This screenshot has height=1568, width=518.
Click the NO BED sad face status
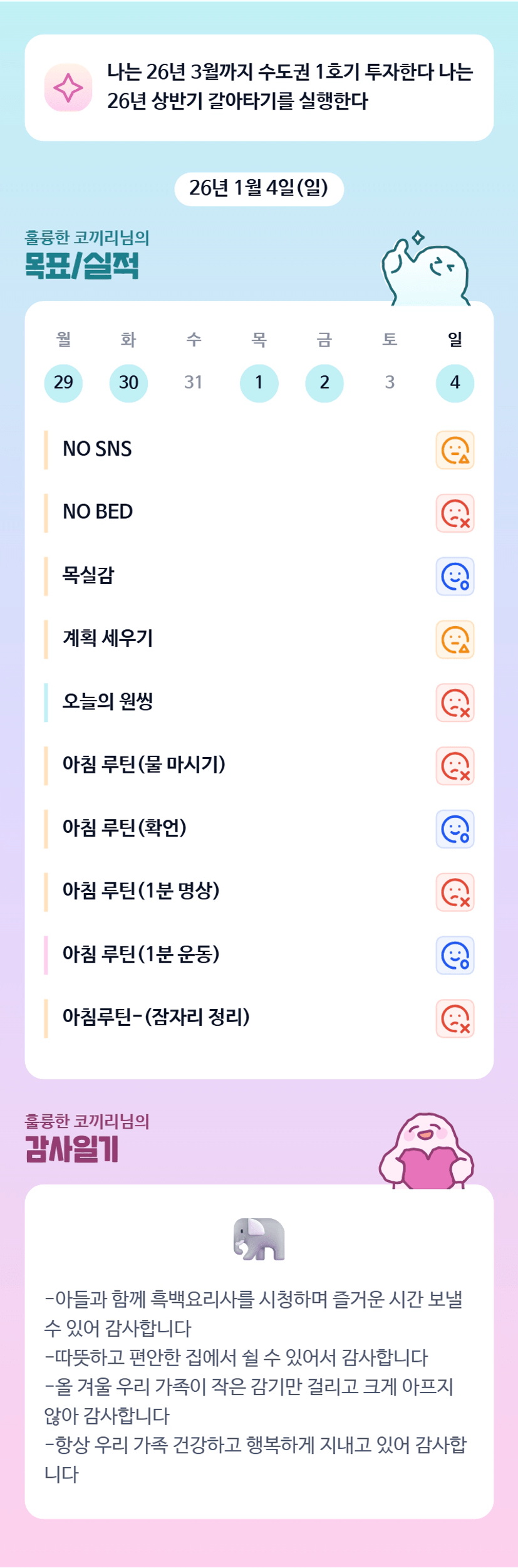point(455,513)
